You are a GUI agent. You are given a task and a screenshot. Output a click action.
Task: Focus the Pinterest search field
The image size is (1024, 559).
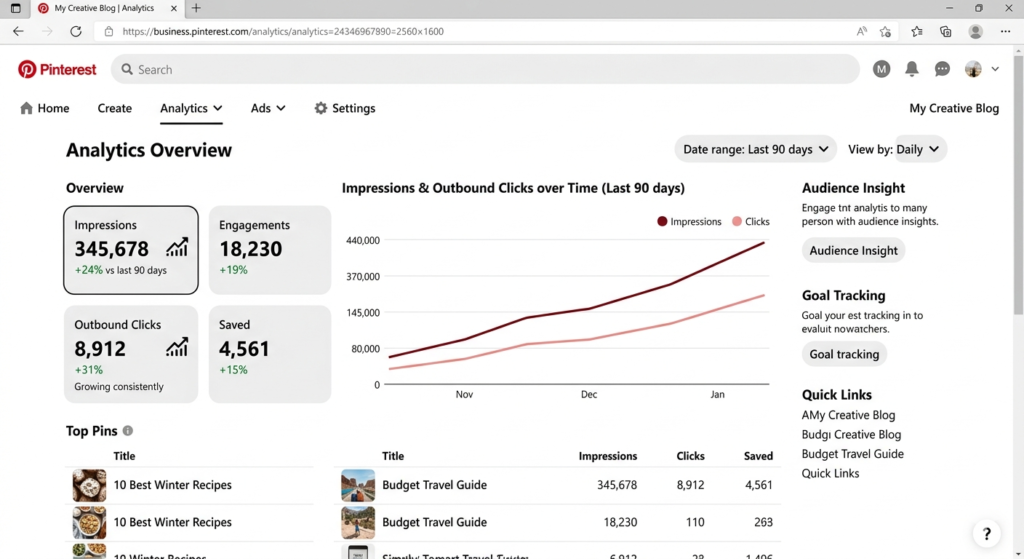485,69
